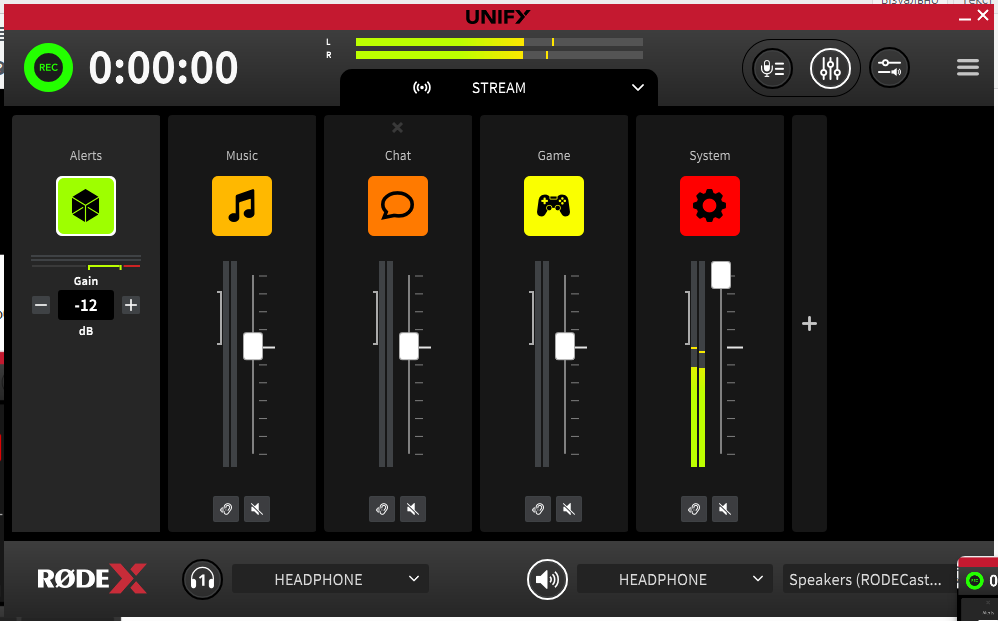Screen dimensions: 998x621
Task: Toggle mute on the System channel
Action: coord(725,510)
